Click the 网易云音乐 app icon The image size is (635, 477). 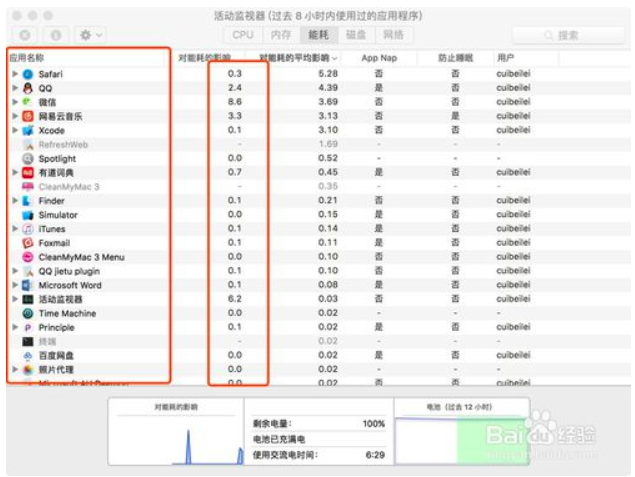28,116
